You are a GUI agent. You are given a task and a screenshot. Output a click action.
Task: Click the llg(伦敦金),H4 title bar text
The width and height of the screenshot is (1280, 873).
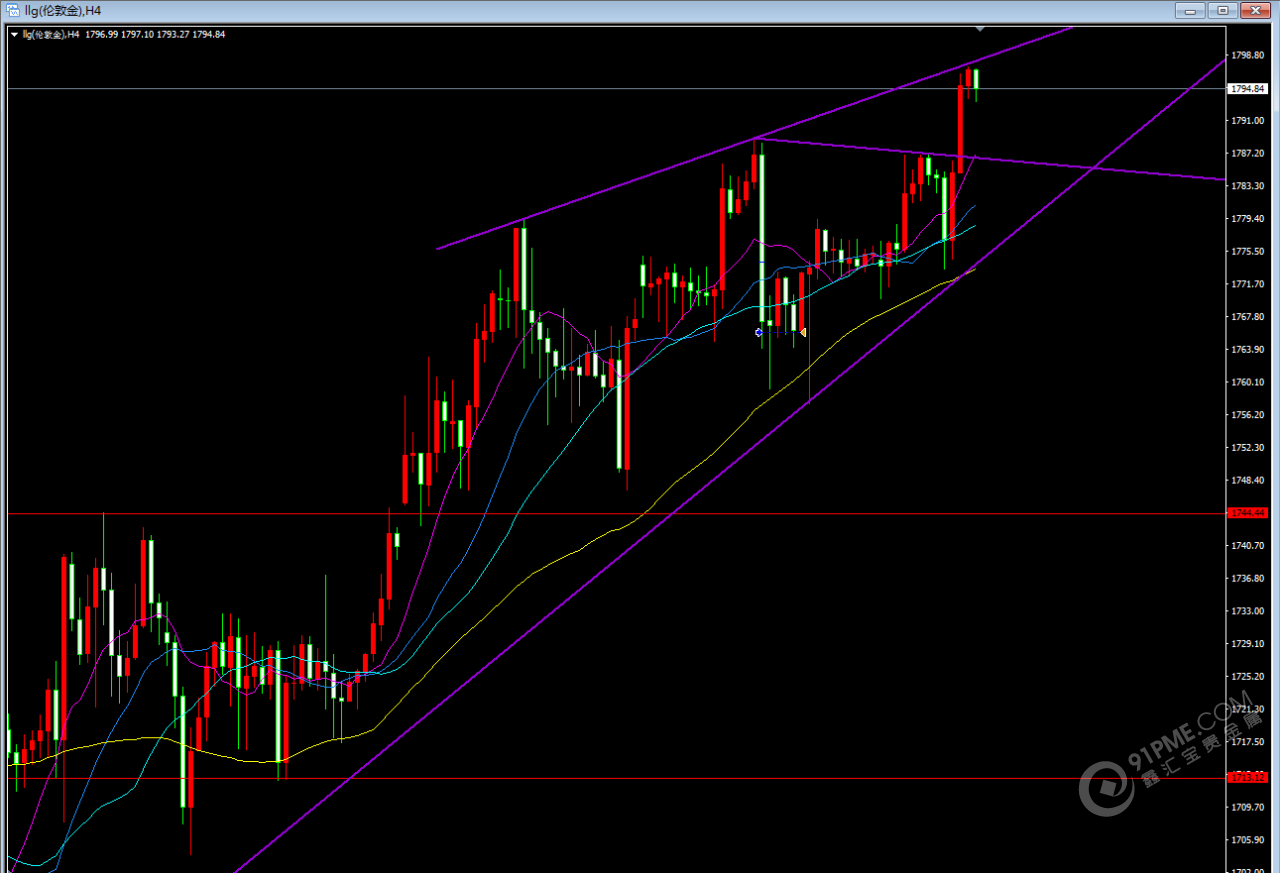[64, 10]
